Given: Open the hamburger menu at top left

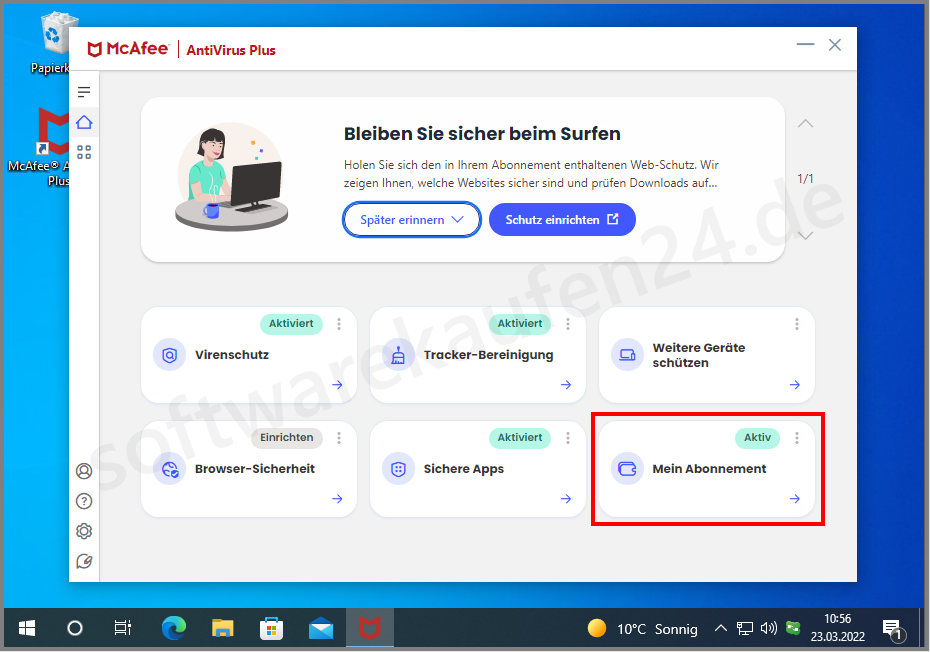Looking at the screenshot, I should coord(84,90).
